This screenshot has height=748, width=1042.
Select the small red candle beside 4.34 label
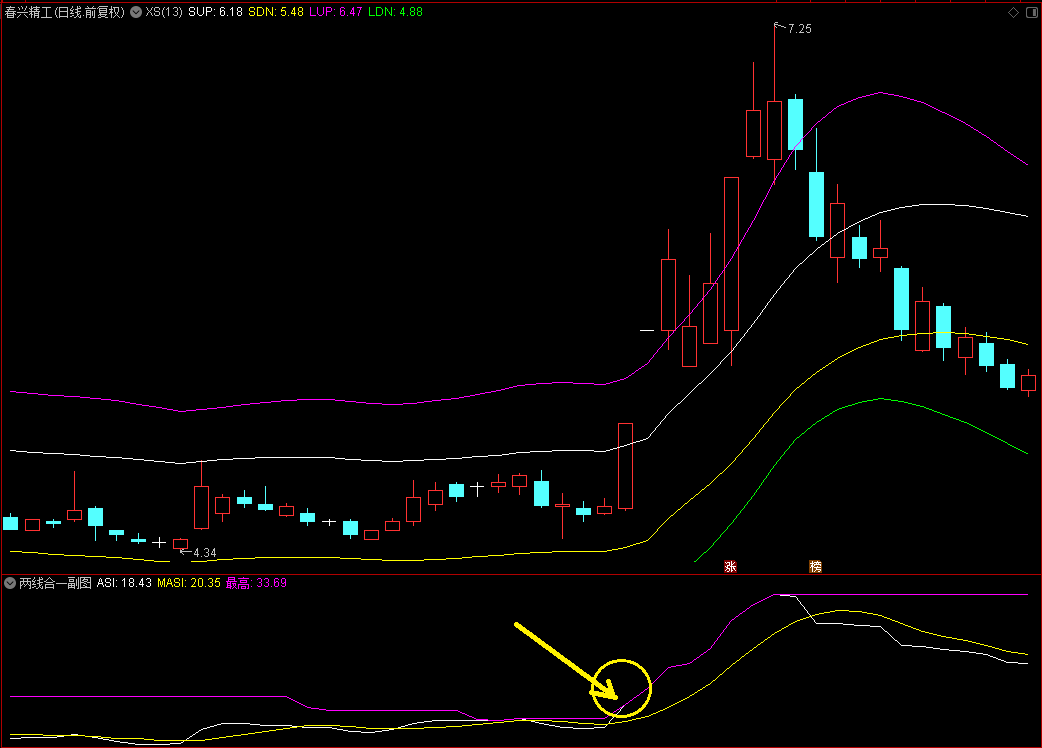coord(180,544)
